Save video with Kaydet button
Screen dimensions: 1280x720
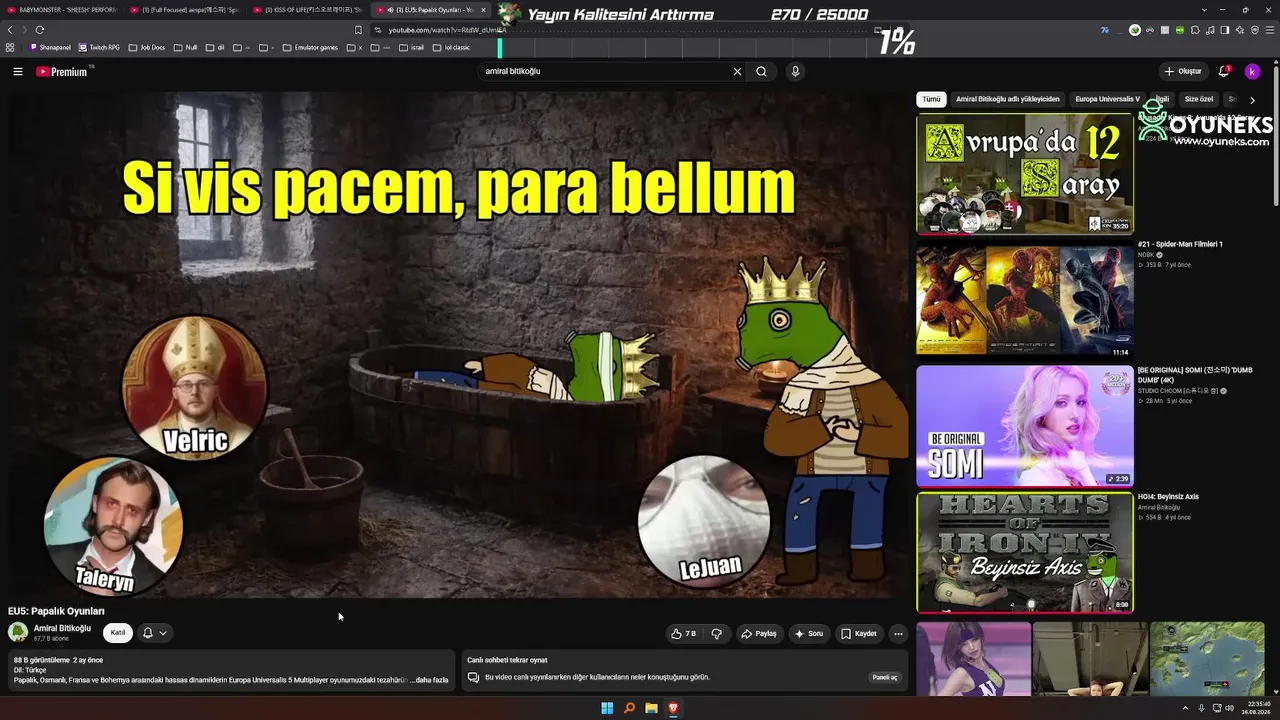coord(859,633)
